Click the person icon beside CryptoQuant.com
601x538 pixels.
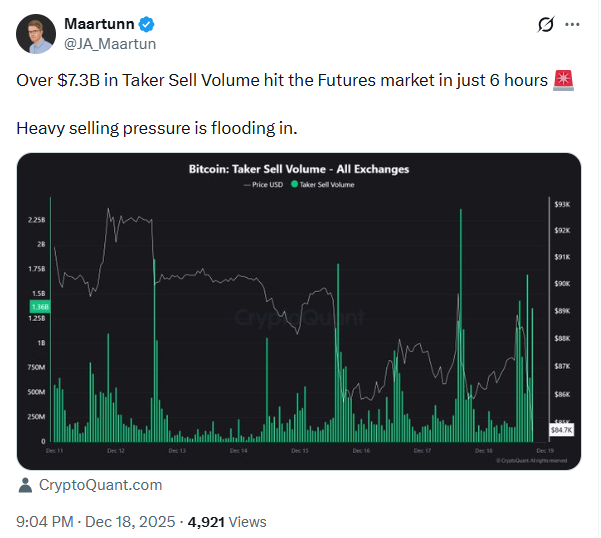coord(26,485)
